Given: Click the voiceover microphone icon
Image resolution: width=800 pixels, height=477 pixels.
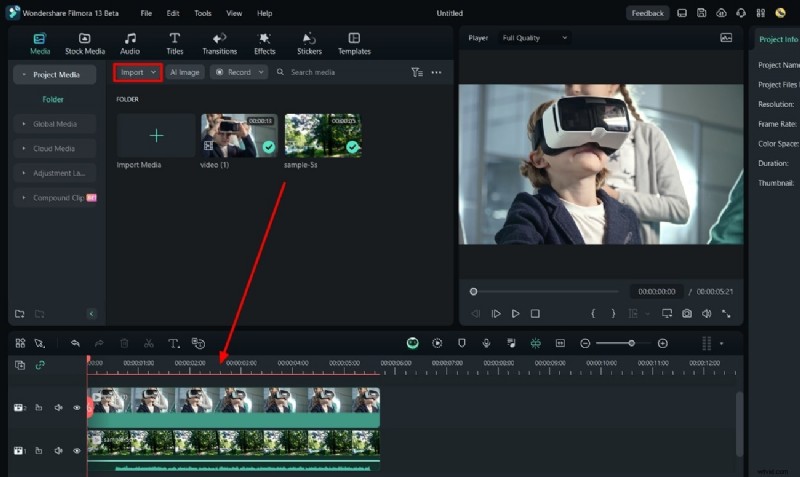Looking at the screenshot, I should click(x=486, y=343).
